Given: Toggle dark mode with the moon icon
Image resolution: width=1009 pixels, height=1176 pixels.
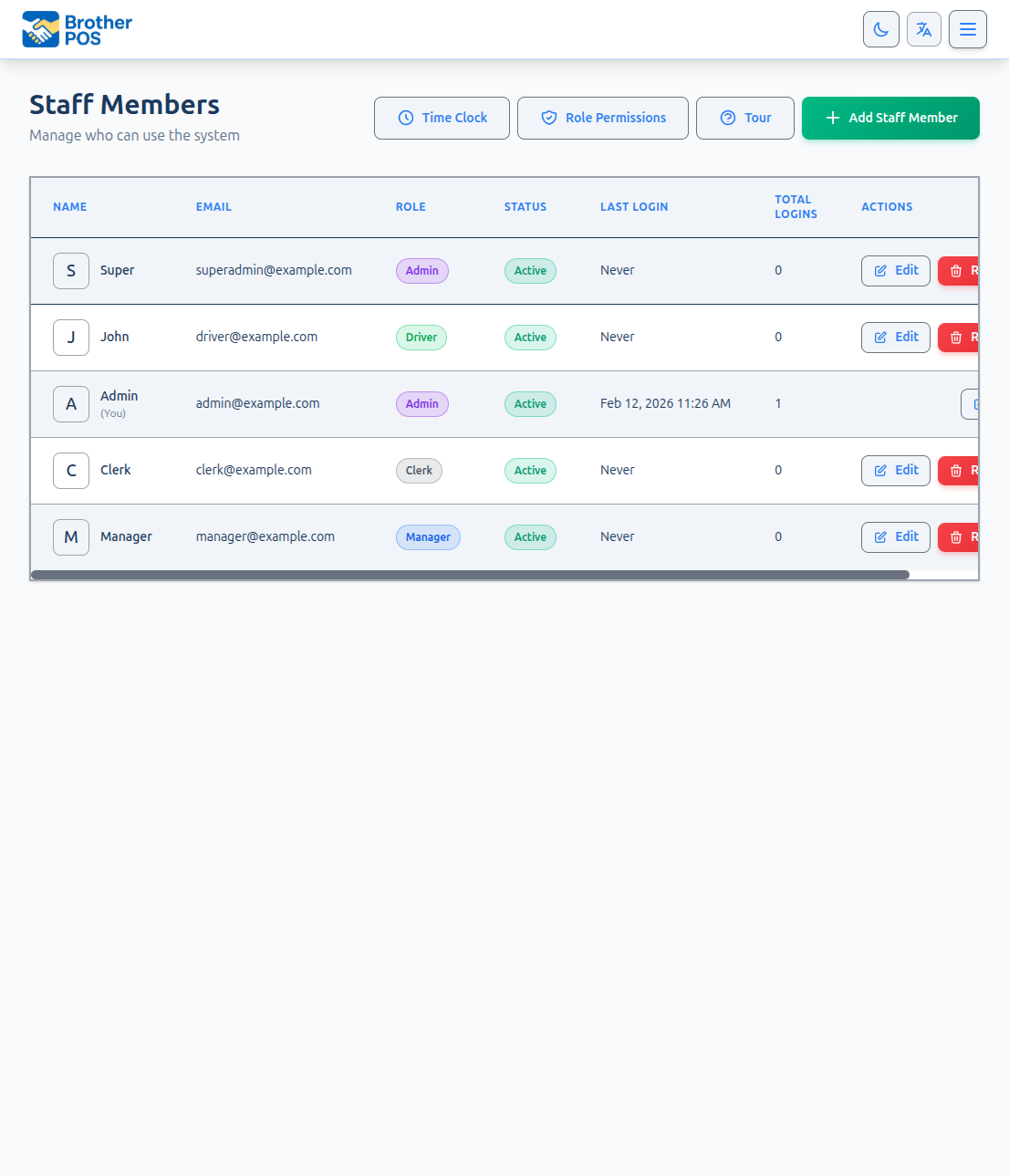Looking at the screenshot, I should (x=880, y=29).
